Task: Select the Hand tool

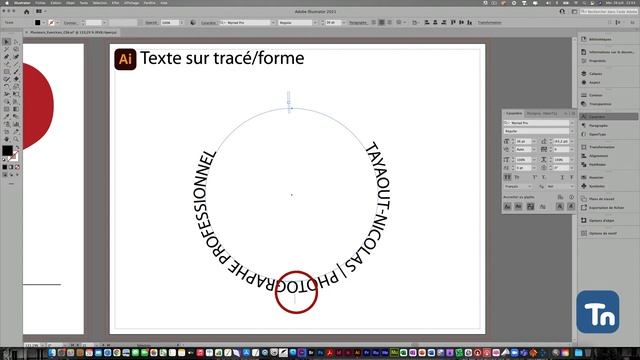Action: pos(7,139)
